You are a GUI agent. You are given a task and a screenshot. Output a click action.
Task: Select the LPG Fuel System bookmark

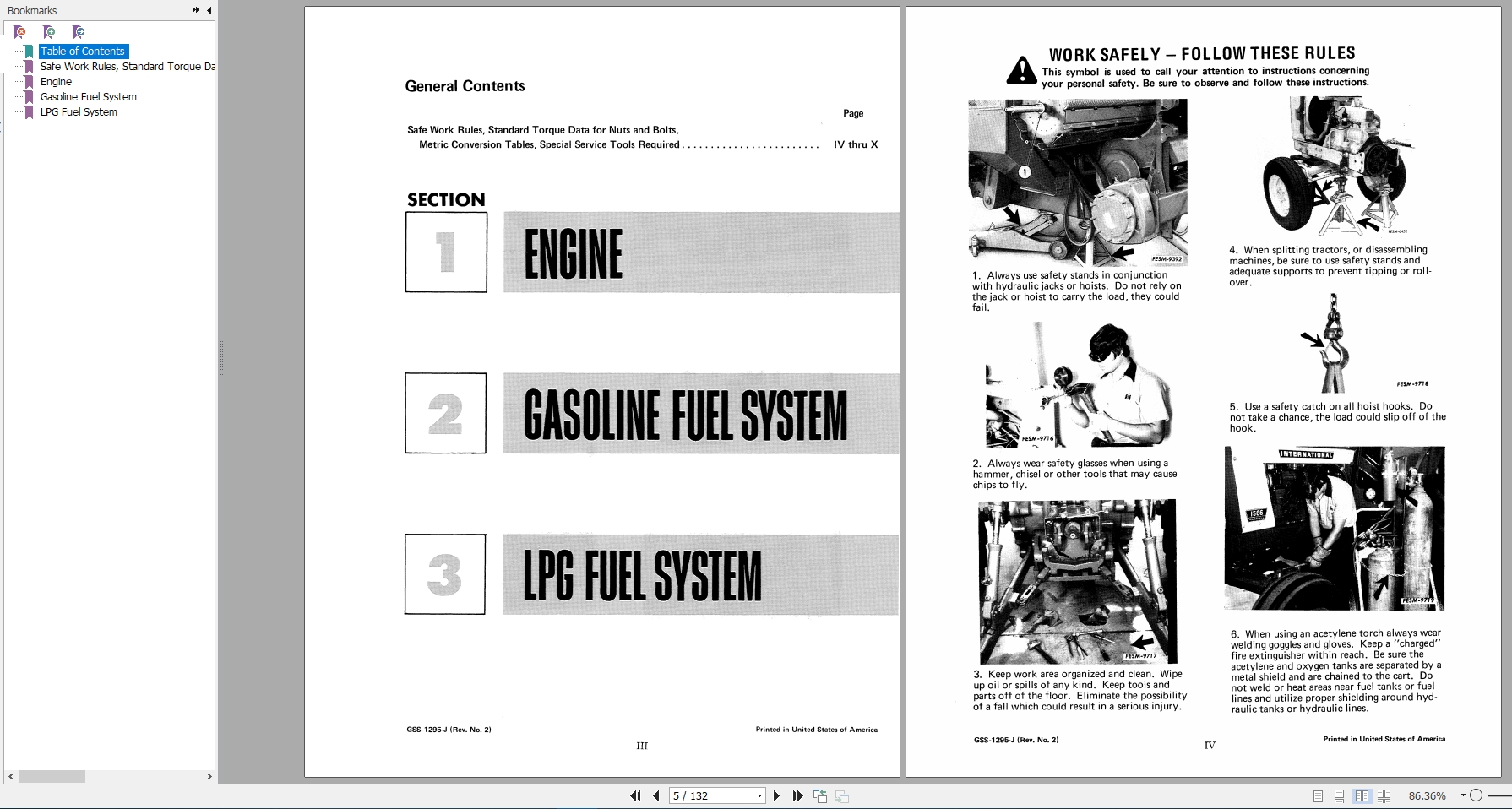79,111
